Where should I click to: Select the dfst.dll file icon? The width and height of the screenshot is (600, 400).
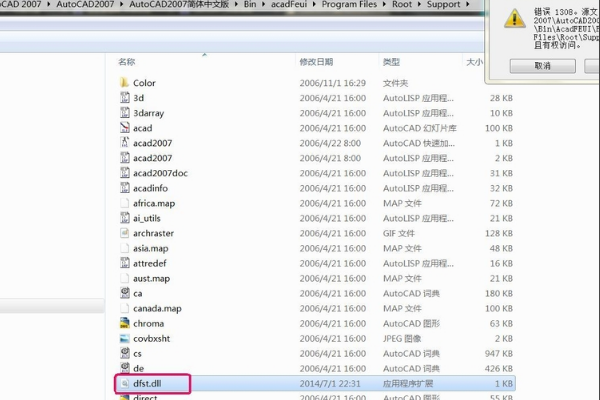coord(125,383)
